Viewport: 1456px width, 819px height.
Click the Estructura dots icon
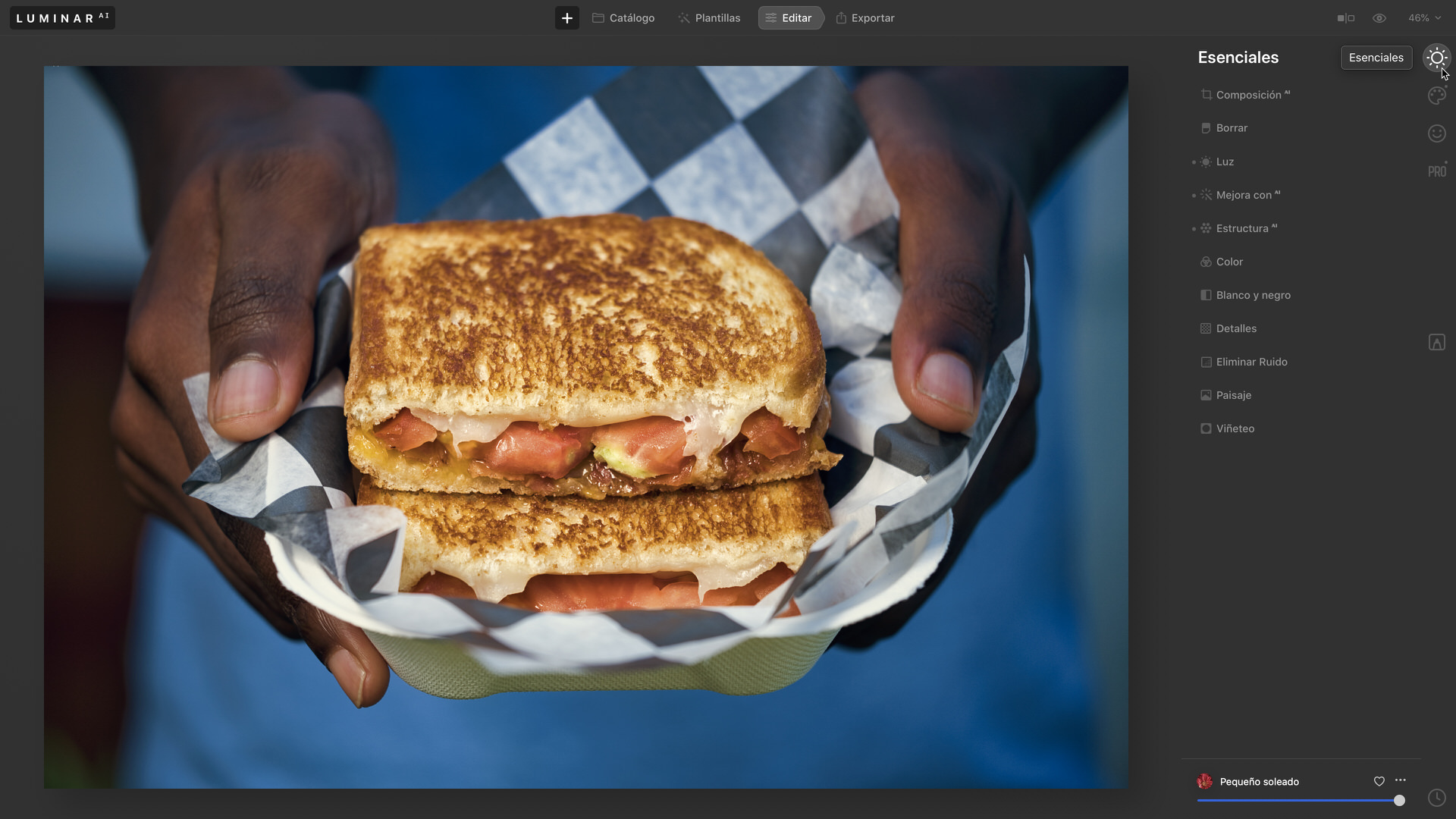click(x=1206, y=228)
